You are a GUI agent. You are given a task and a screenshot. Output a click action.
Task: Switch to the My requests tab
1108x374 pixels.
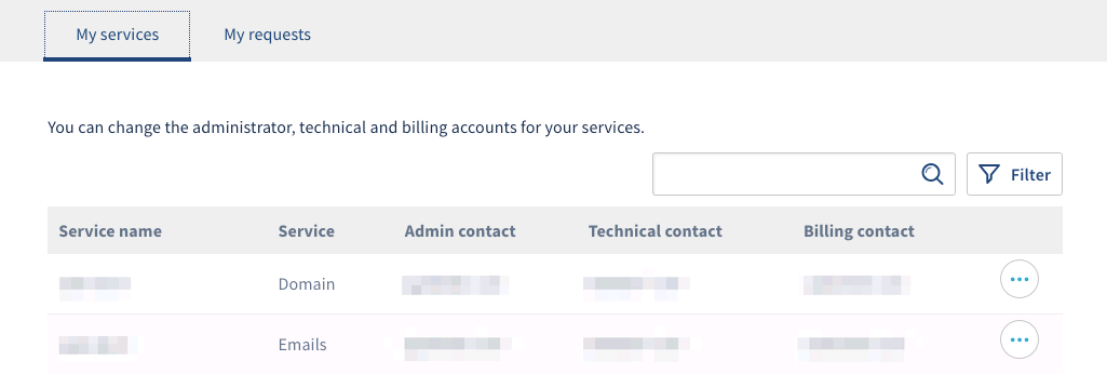coord(267,34)
